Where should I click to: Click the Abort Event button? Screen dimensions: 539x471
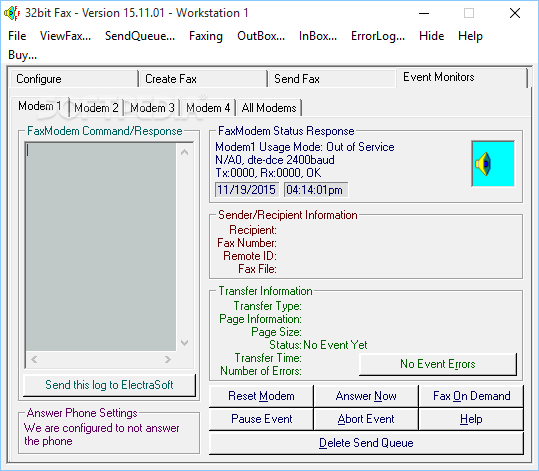pyautogui.click(x=366, y=419)
